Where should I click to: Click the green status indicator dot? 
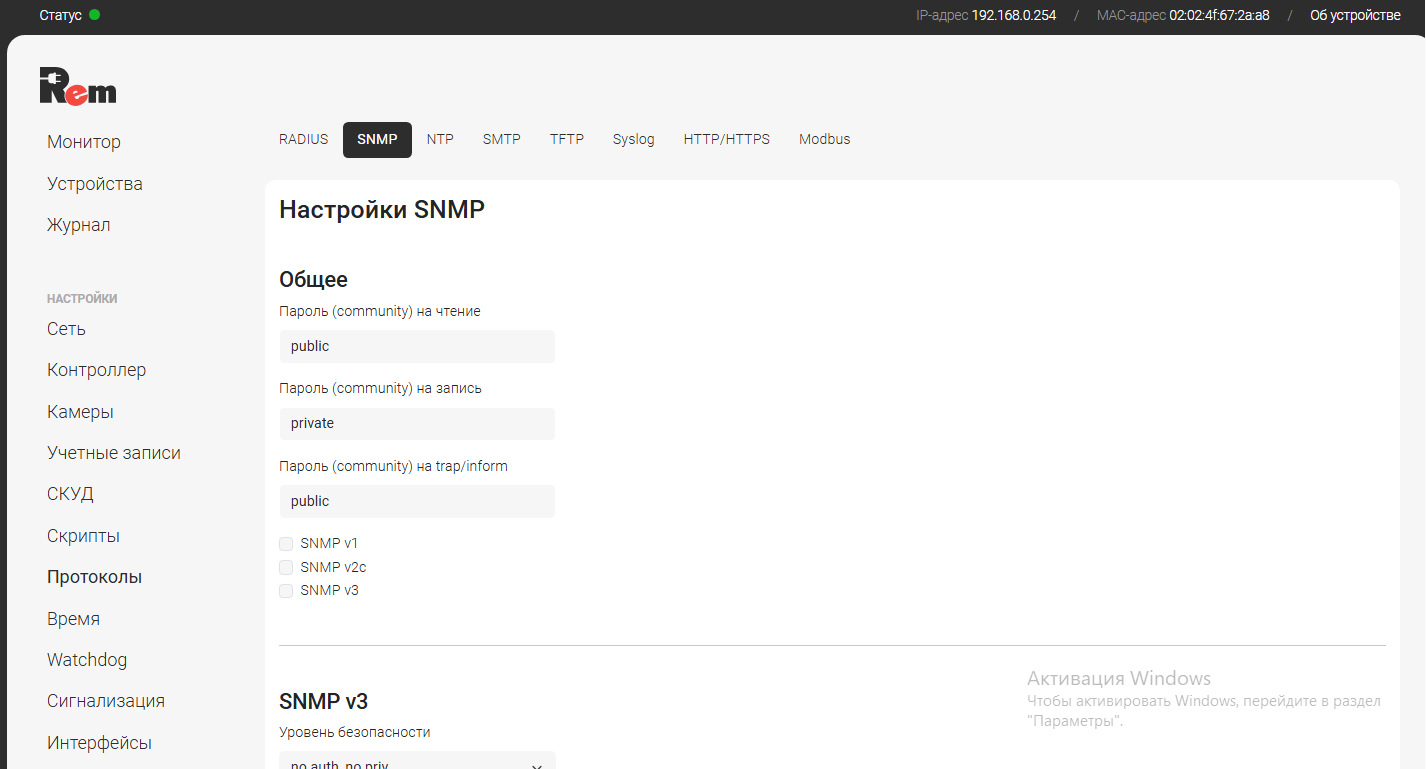coord(94,15)
